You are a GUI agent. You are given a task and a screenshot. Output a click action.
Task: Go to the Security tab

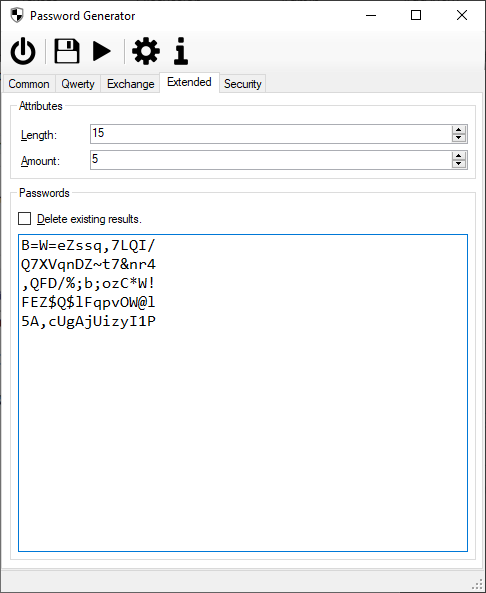(x=242, y=84)
